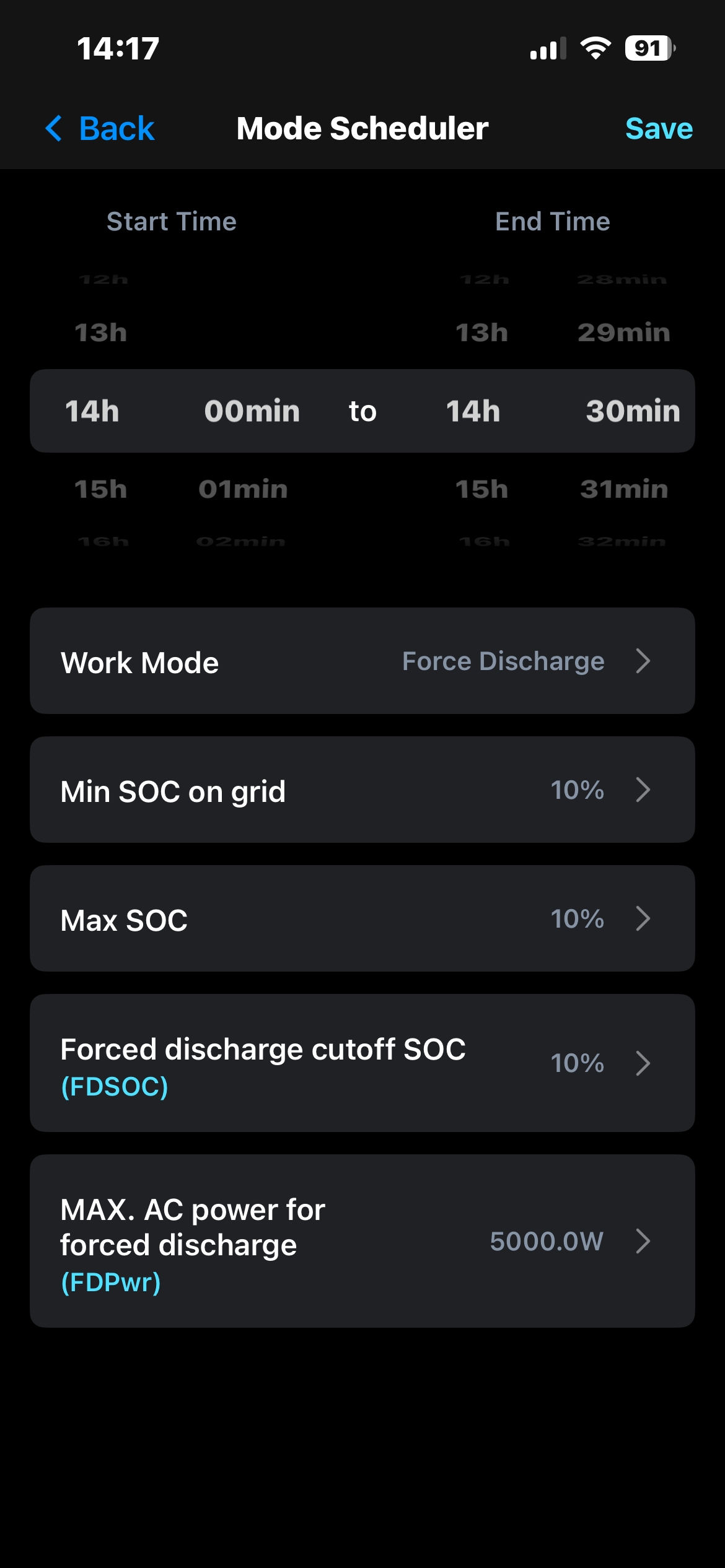Tap the Back chevron arrow icon

click(55, 129)
